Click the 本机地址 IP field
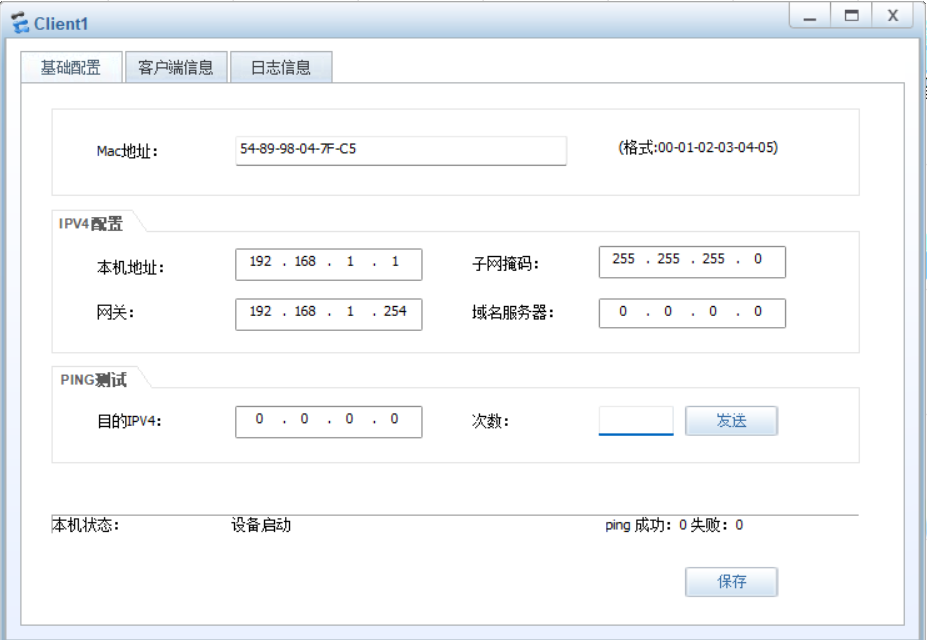The width and height of the screenshot is (927, 640). point(329,264)
